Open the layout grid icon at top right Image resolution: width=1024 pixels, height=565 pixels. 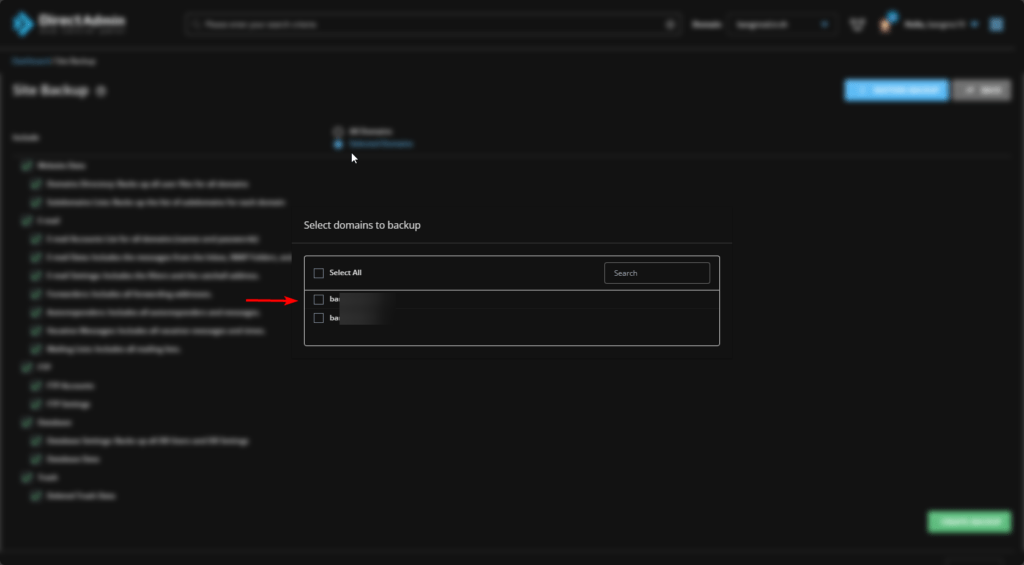point(996,24)
